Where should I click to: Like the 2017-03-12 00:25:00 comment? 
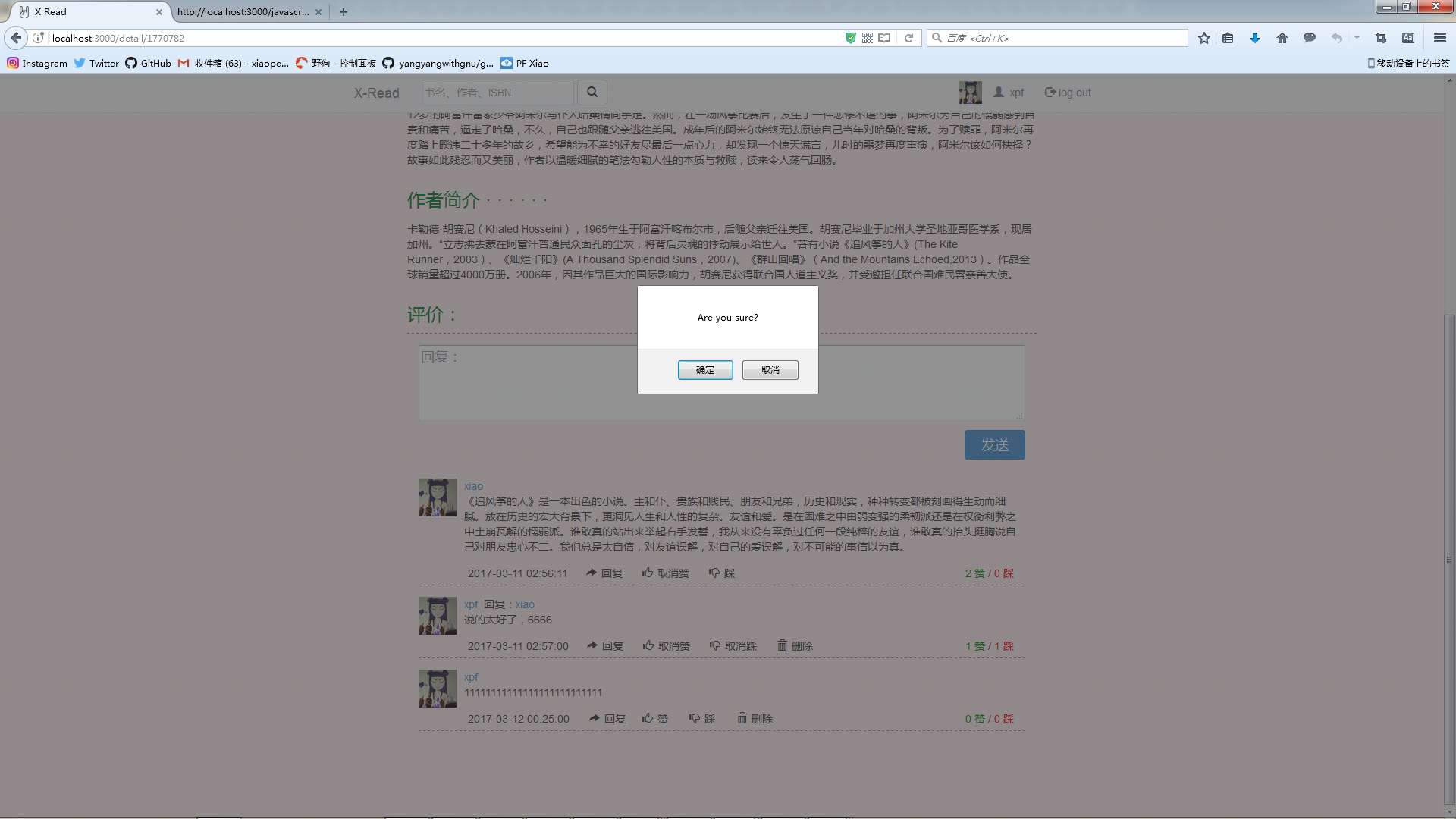point(655,719)
